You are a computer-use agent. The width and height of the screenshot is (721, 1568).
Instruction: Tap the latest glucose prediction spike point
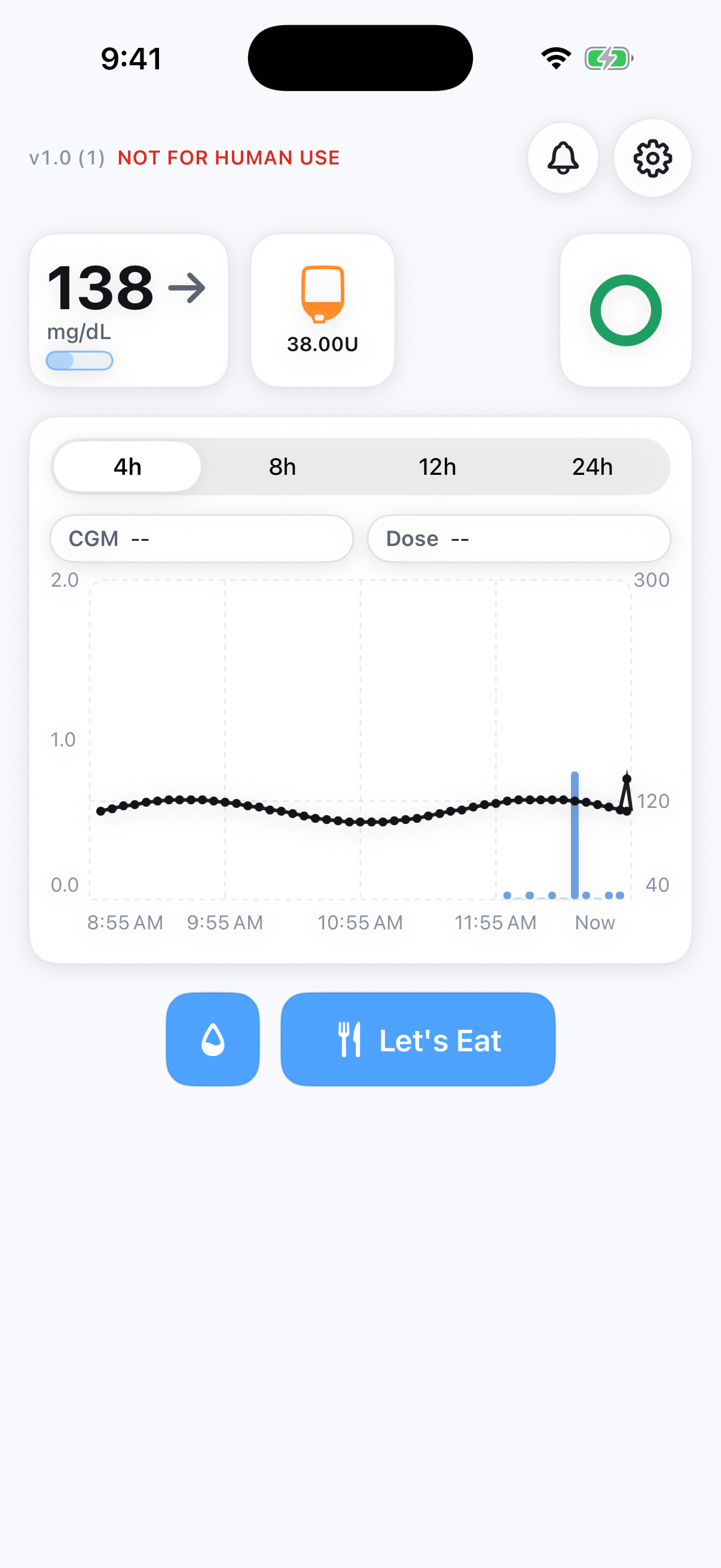click(627, 779)
